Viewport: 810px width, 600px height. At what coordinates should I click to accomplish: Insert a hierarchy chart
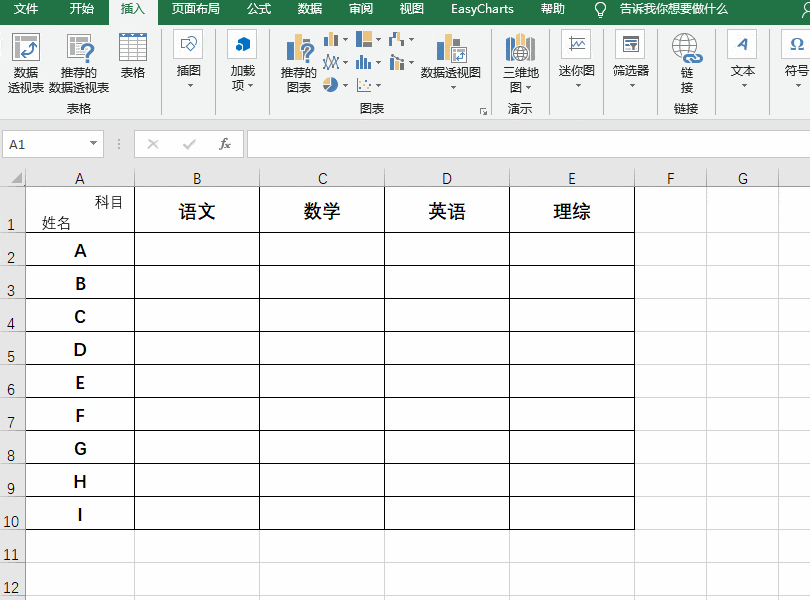(x=364, y=39)
